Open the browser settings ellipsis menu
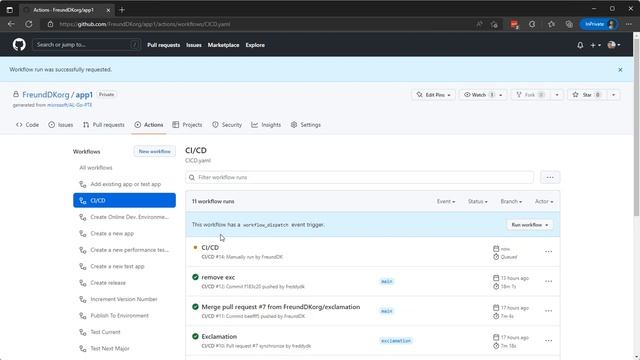This screenshot has height=360, width=640. (x=629, y=24)
